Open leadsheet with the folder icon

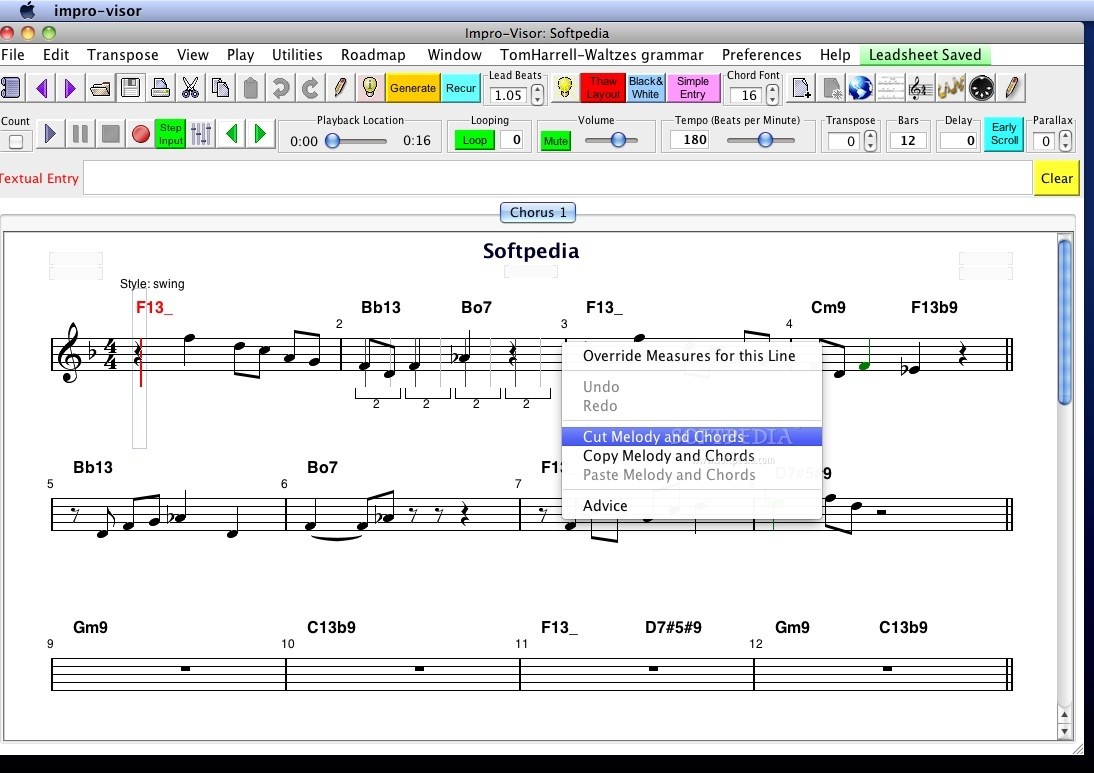coord(100,88)
